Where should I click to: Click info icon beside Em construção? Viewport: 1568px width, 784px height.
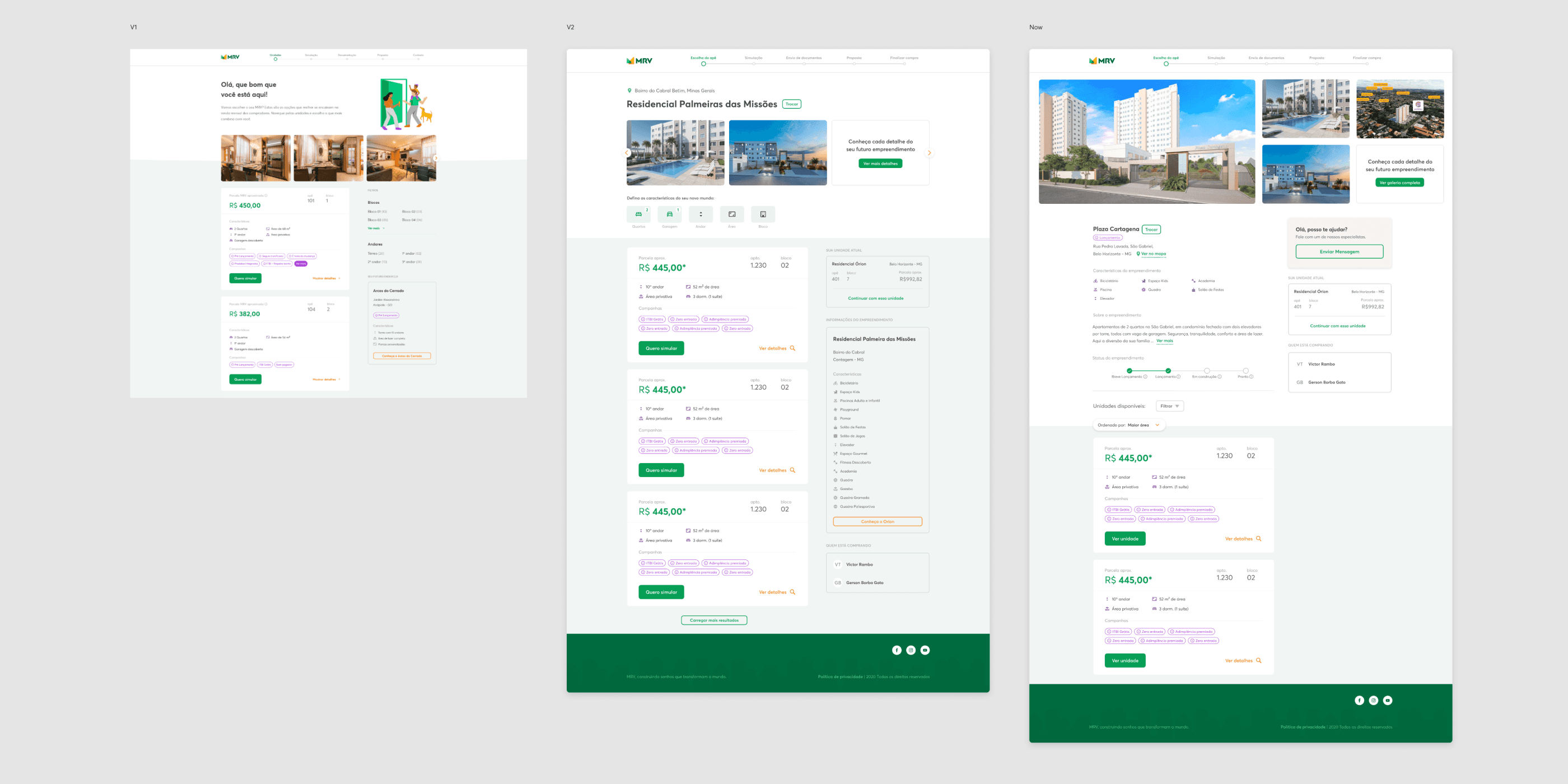coord(1219,377)
